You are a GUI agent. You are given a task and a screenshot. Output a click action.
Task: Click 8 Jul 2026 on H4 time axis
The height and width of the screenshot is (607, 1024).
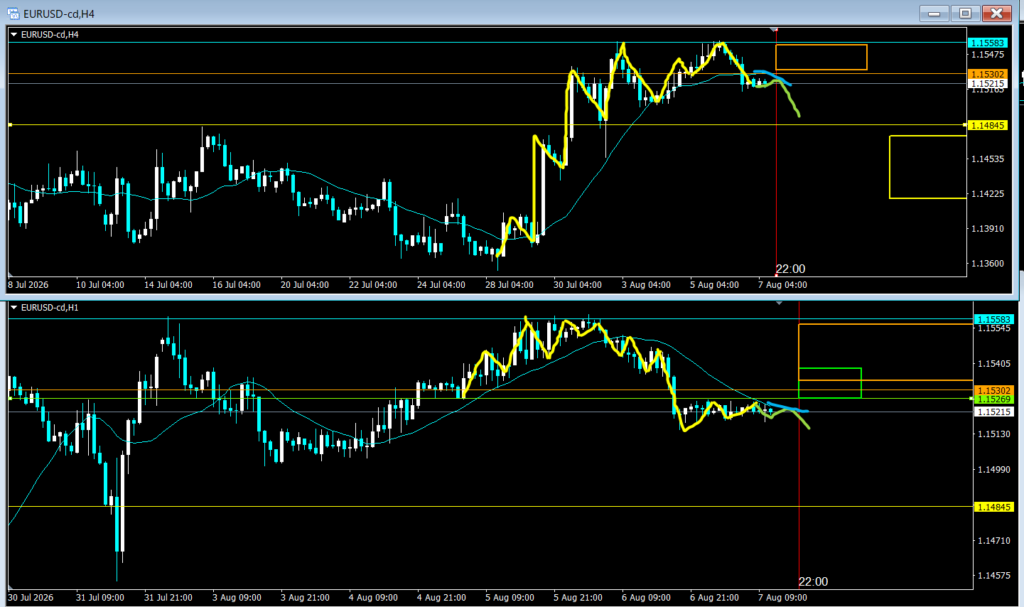tap(28, 285)
